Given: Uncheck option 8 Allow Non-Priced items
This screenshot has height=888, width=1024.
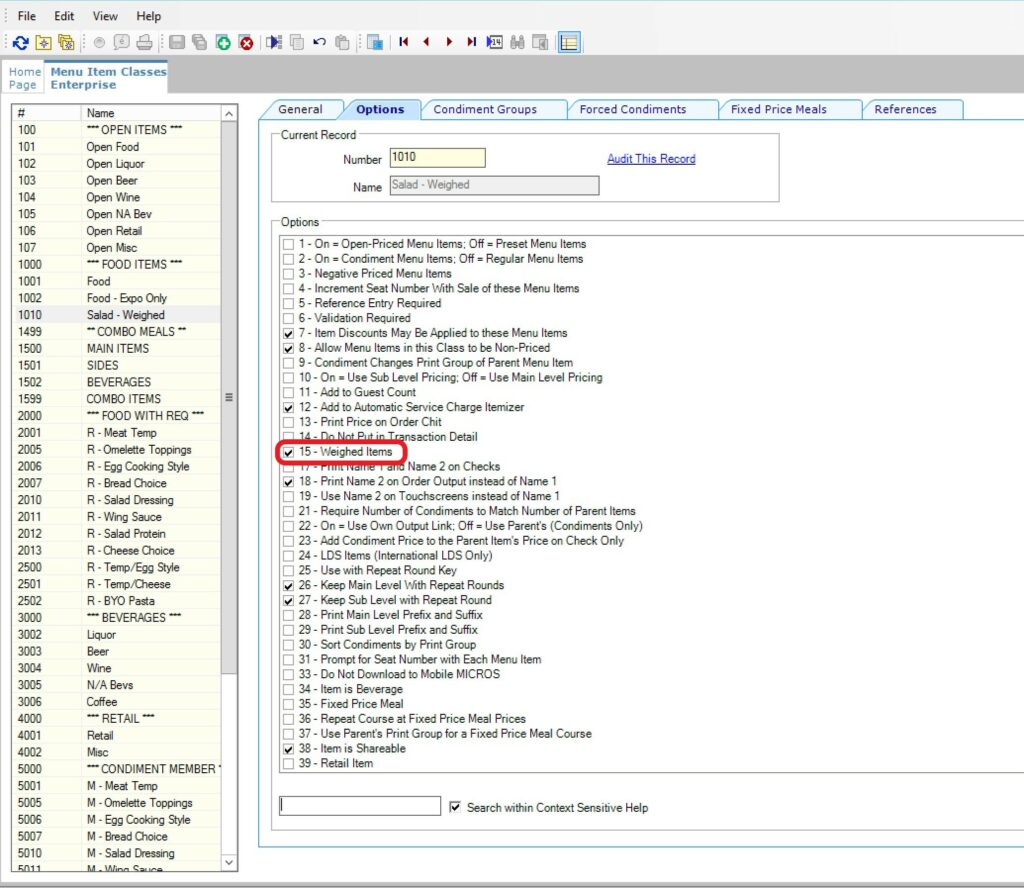Looking at the screenshot, I should pyautogui.click(x=288, y=349).
